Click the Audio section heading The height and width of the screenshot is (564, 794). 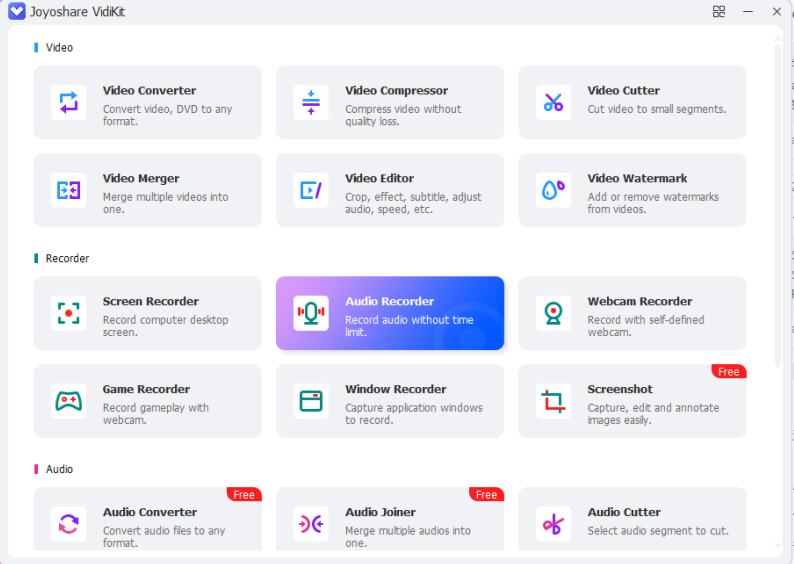pyautogui.click(x=59, y=469)
